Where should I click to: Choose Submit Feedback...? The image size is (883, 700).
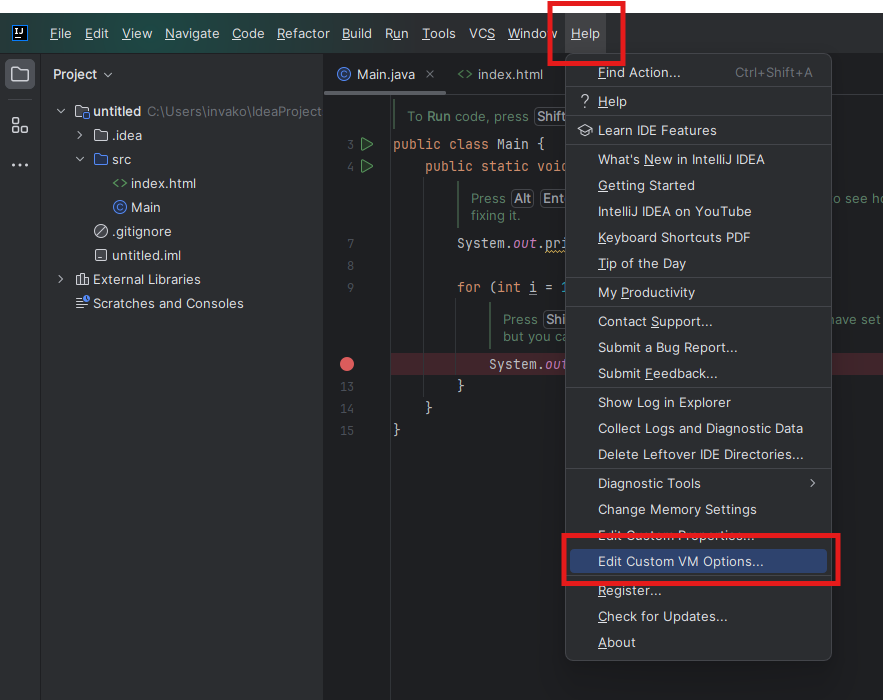[x=698, y=373]
